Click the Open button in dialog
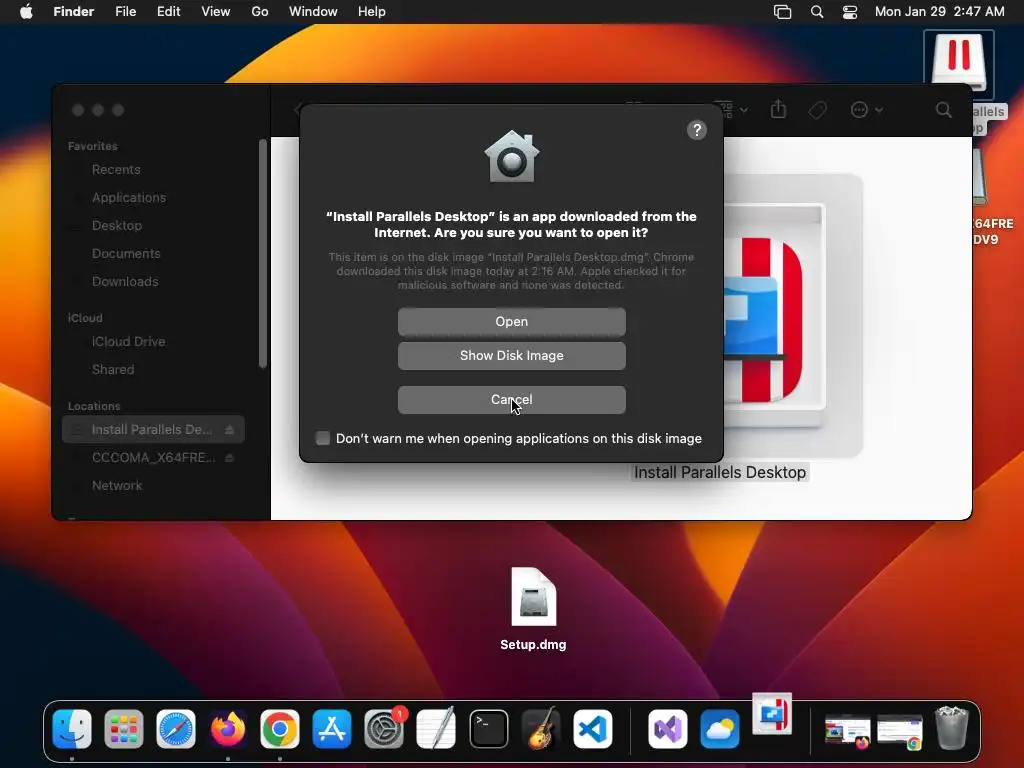 [x=511, y=321]
